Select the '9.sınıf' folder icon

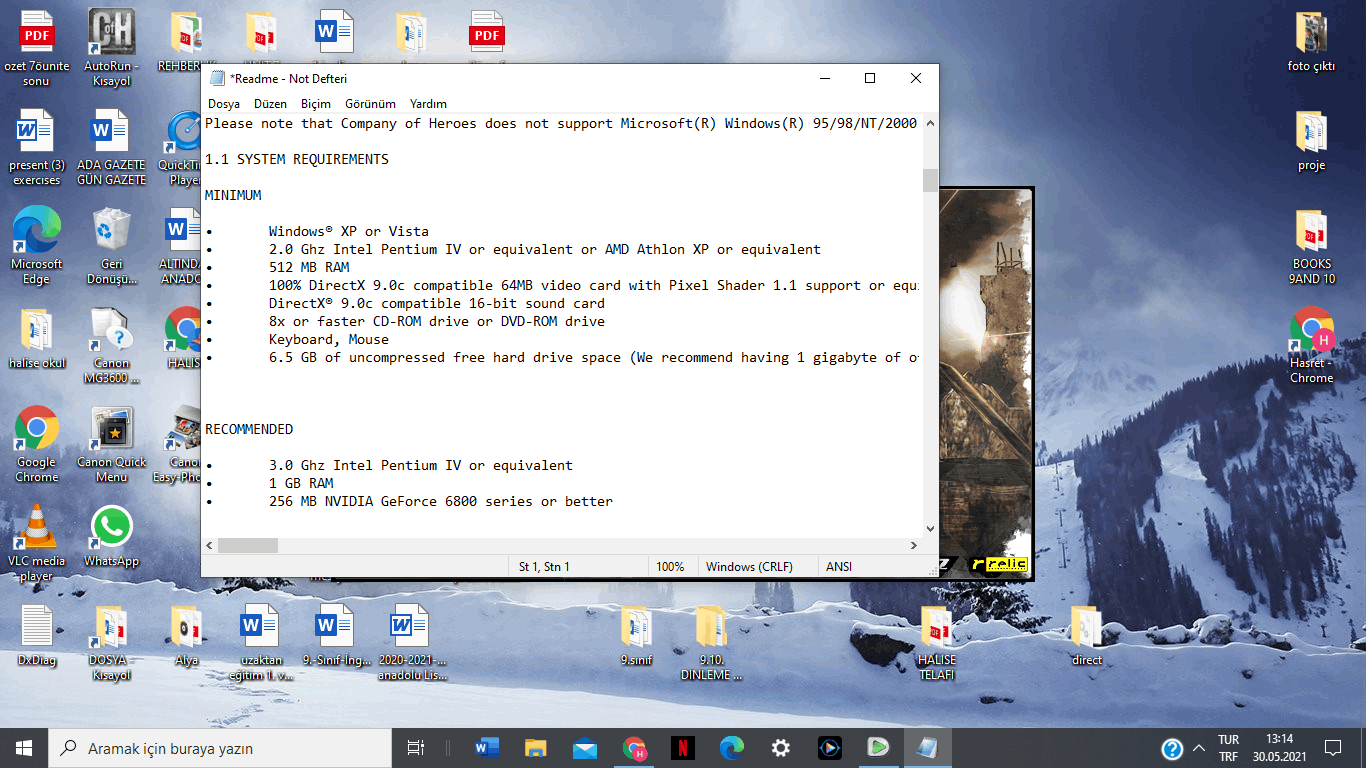636,635
